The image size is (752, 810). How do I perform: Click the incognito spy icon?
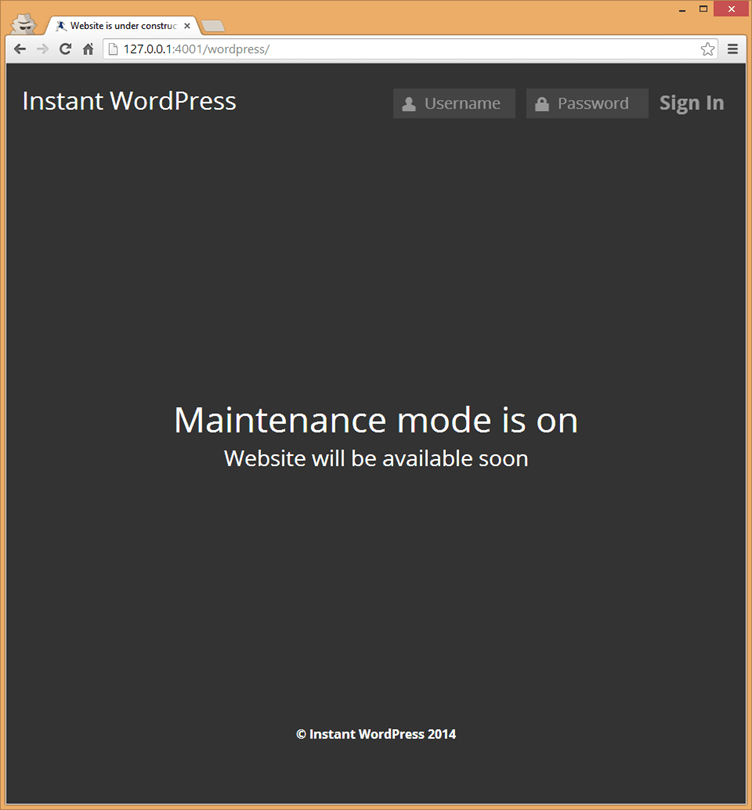pyautogui.click(x=25, y=24)
